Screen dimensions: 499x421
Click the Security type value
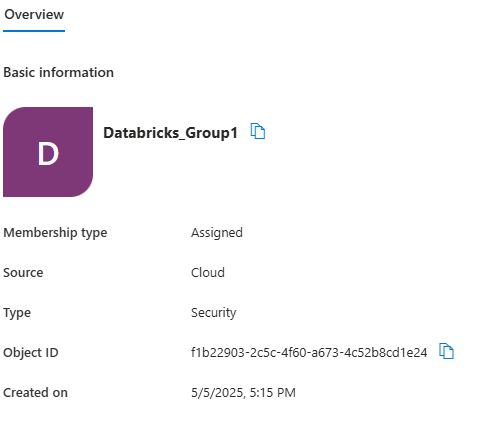pyautogui.click(x=214, y=313)
